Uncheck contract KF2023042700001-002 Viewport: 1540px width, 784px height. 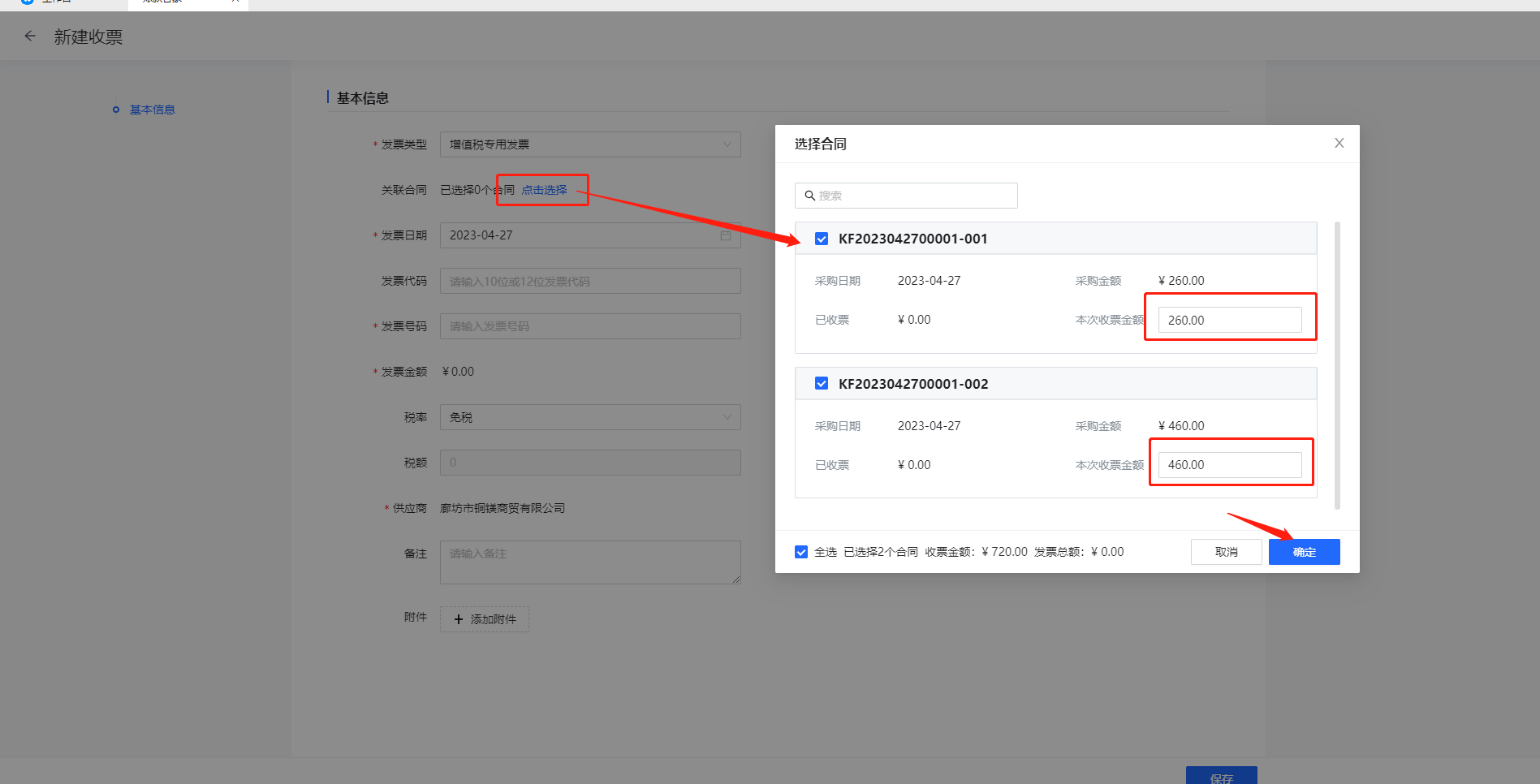[822, 383]
